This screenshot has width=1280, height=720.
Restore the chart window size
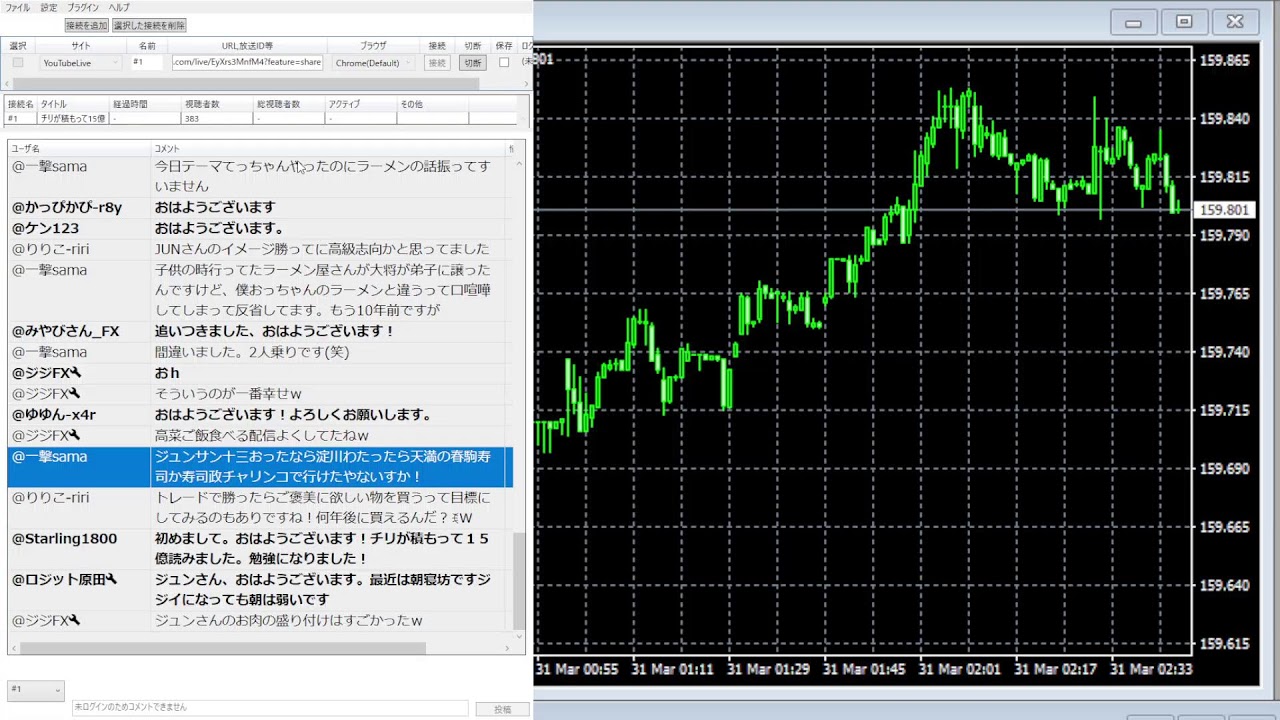point(1184,22)
